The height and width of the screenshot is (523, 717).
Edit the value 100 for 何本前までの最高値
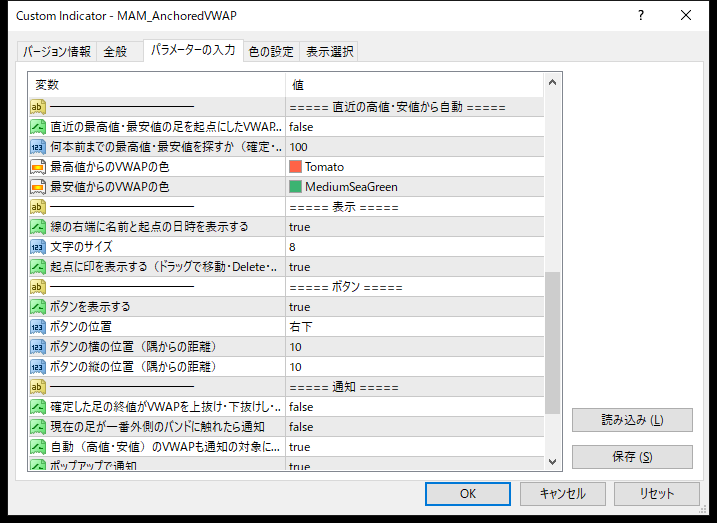click(x=415, y=147)
